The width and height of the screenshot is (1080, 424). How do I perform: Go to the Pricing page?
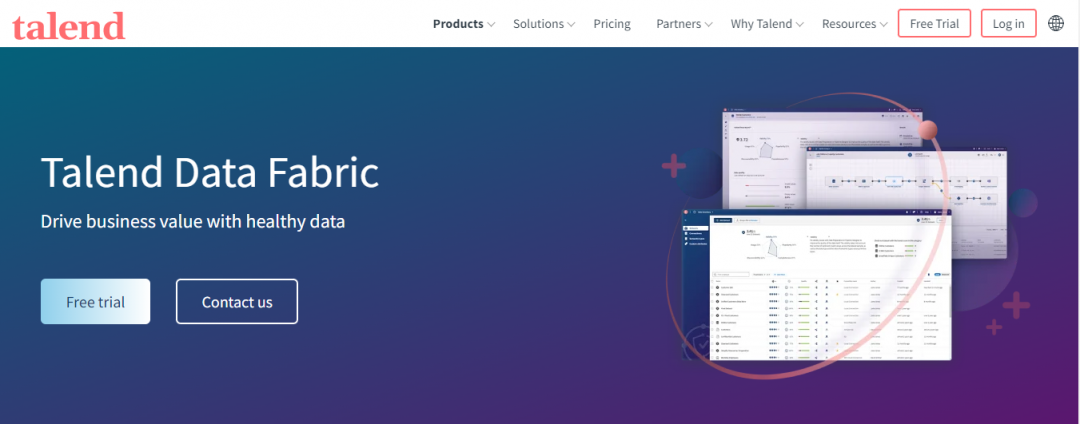tap(612, 23)
